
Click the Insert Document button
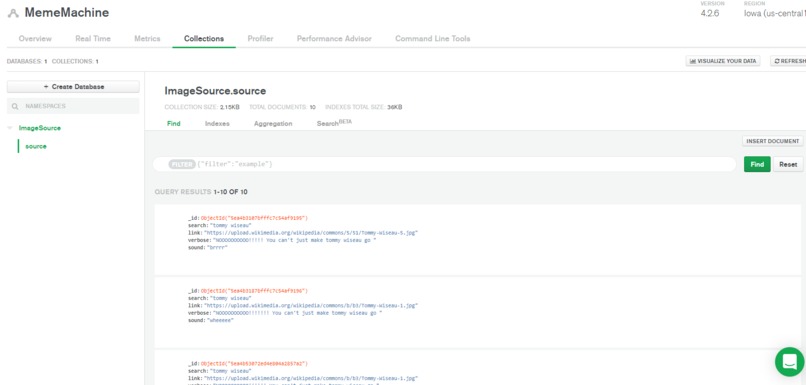[773, 141]
